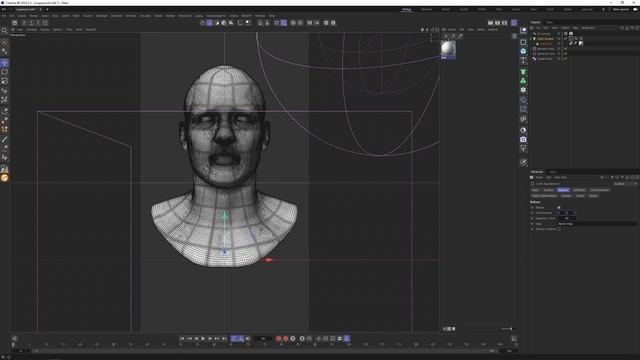Switch to the Takes tab
This screenshot has height=360, width=640.
[x=549, y=22]
